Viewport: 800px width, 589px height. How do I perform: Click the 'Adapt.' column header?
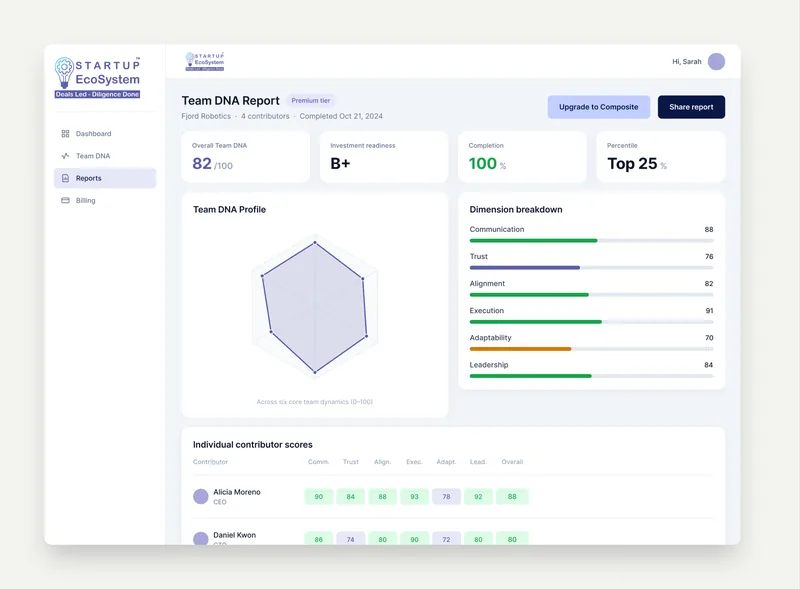coord(446,462)
